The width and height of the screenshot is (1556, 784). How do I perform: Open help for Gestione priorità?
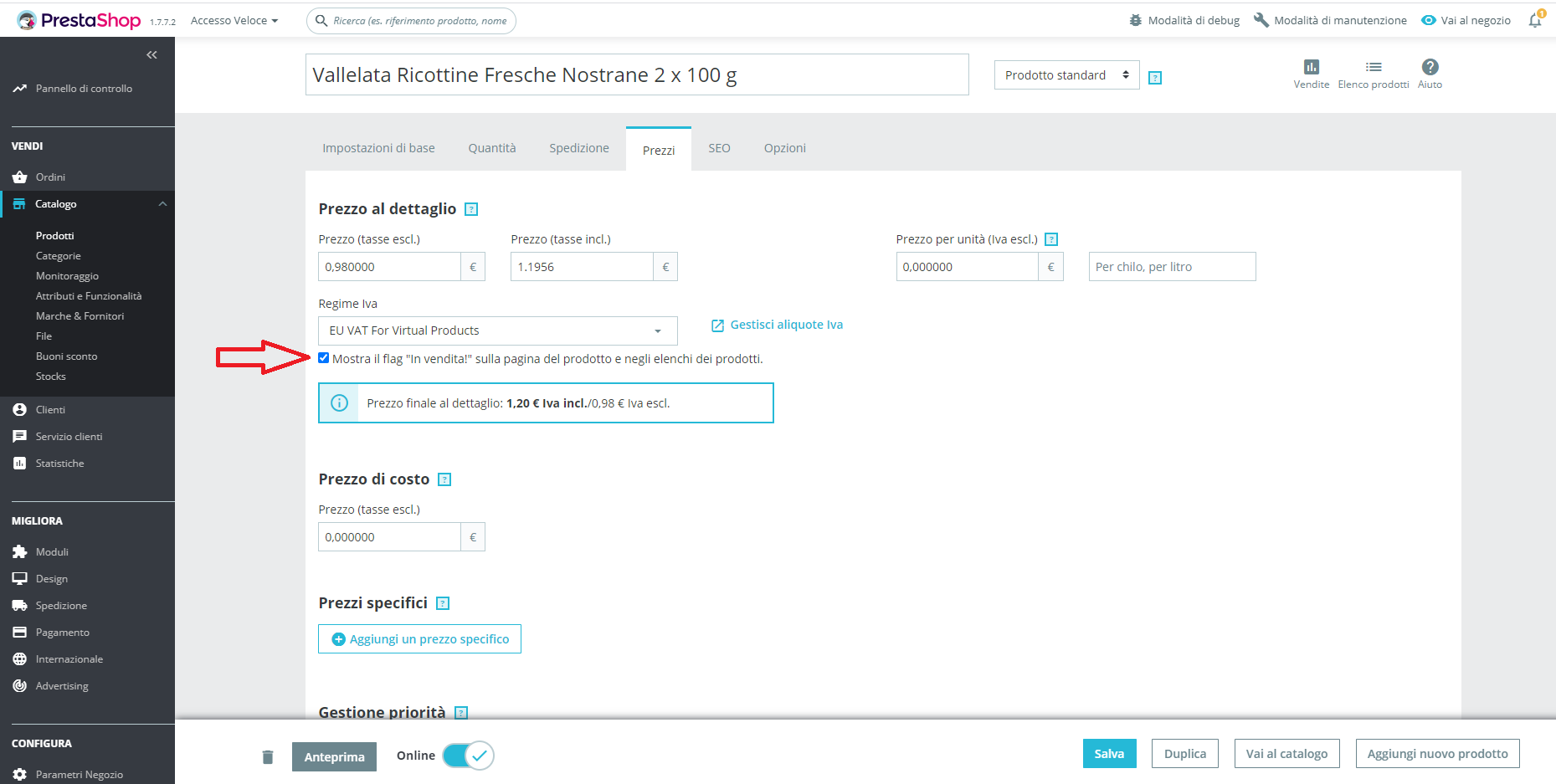[461, 713]
